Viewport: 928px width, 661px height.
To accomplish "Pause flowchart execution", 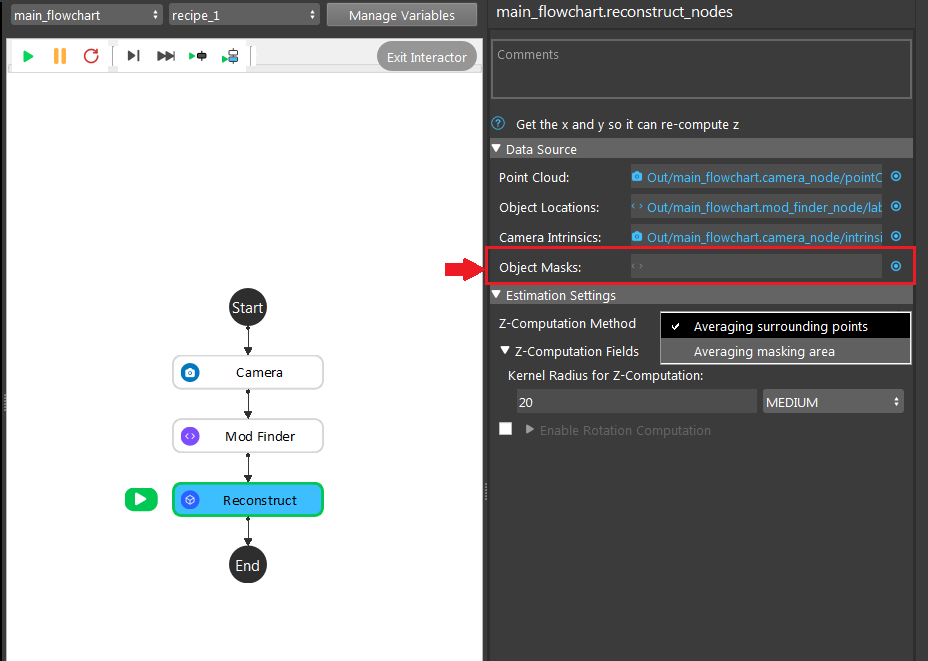I will [x=60, y=56].
